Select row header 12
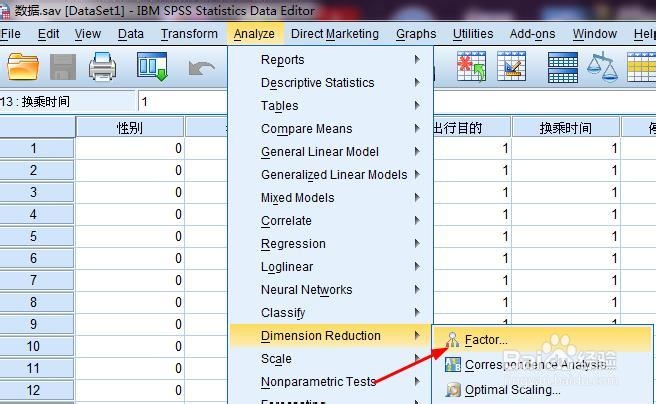656x404 pixels. point(37,390)
